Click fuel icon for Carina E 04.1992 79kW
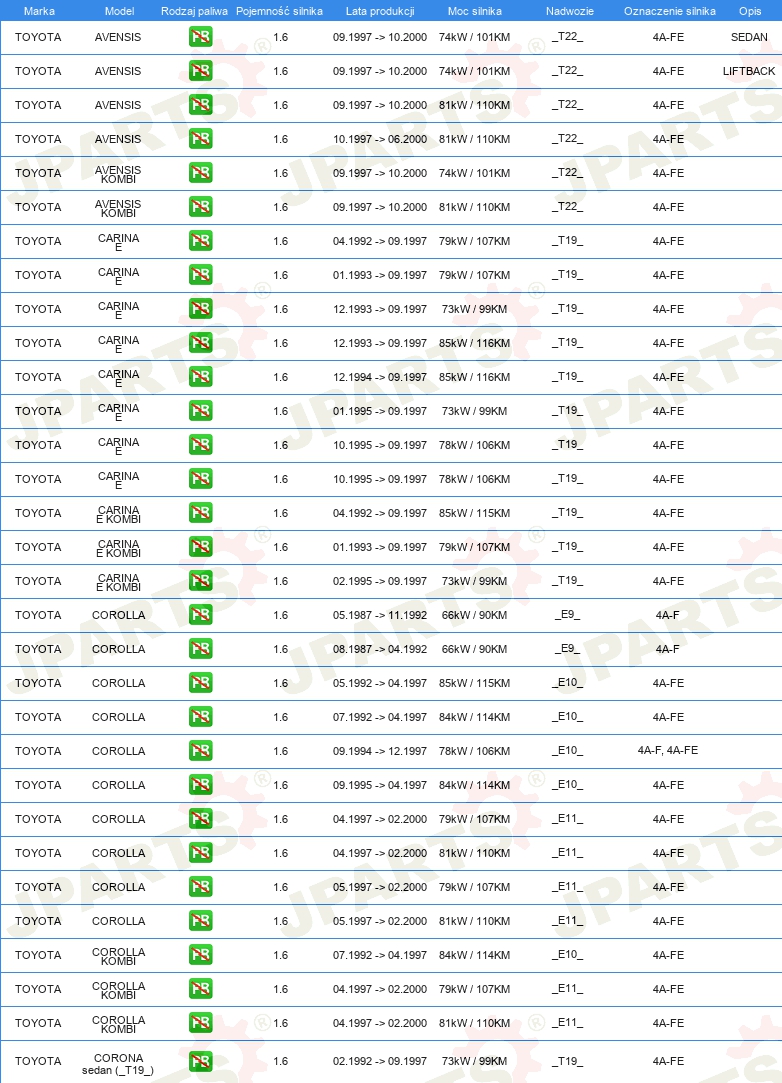 [200, 240]
